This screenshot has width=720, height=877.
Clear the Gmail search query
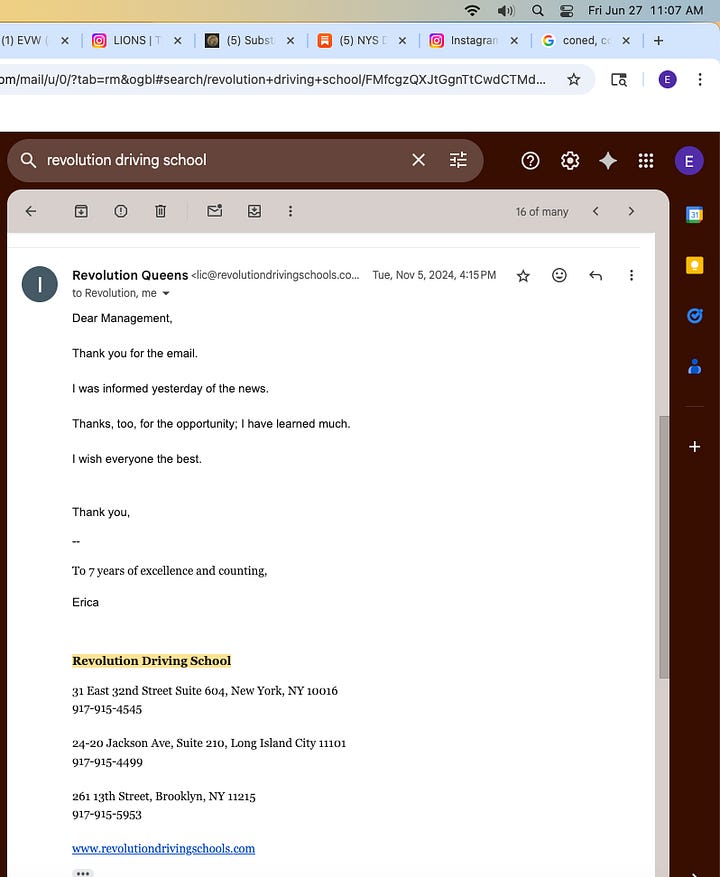[x=418, y=160]
